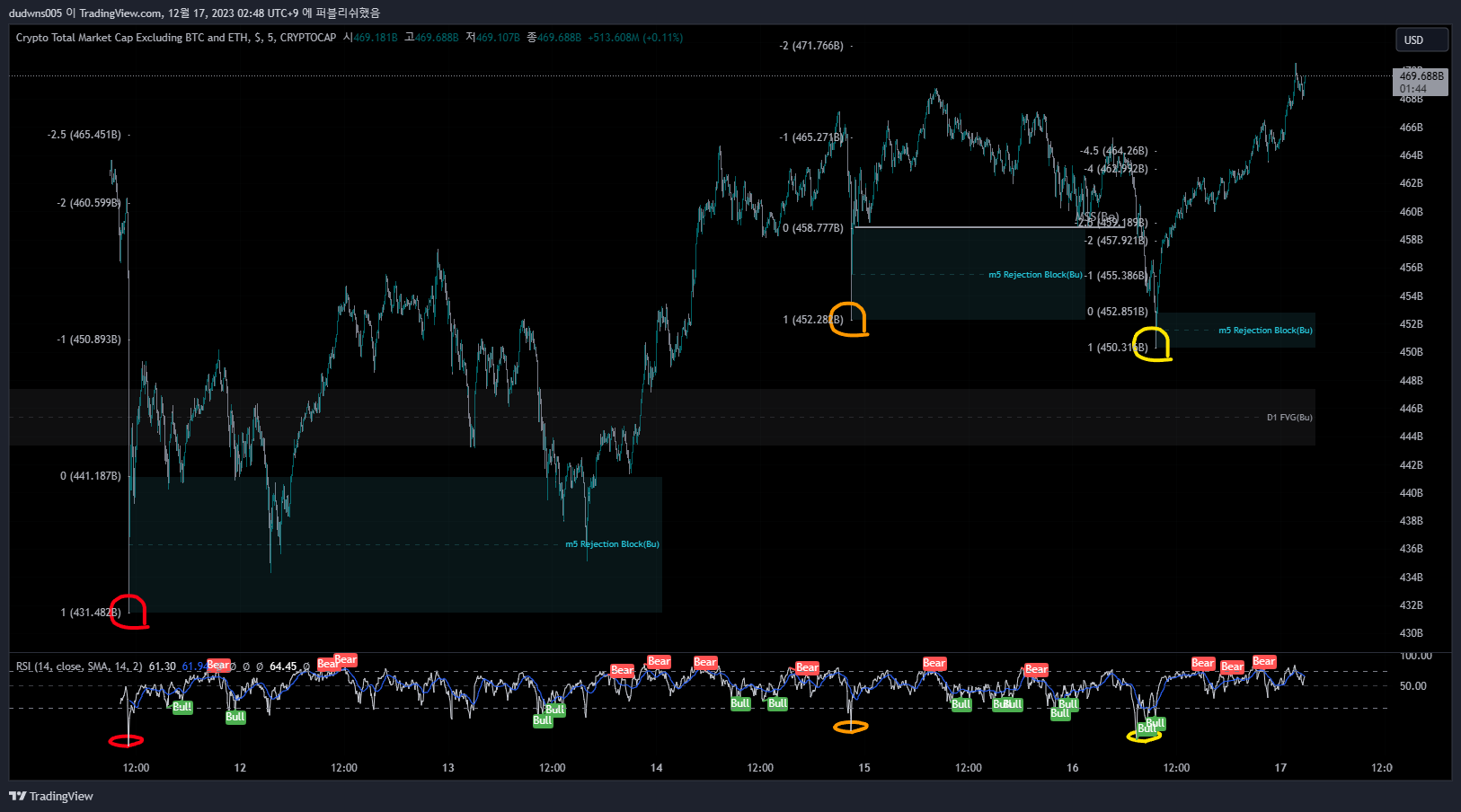The image size is (1461, 812).
Task: Click the RSI scale label 100.00
Action: point(1416,656)
